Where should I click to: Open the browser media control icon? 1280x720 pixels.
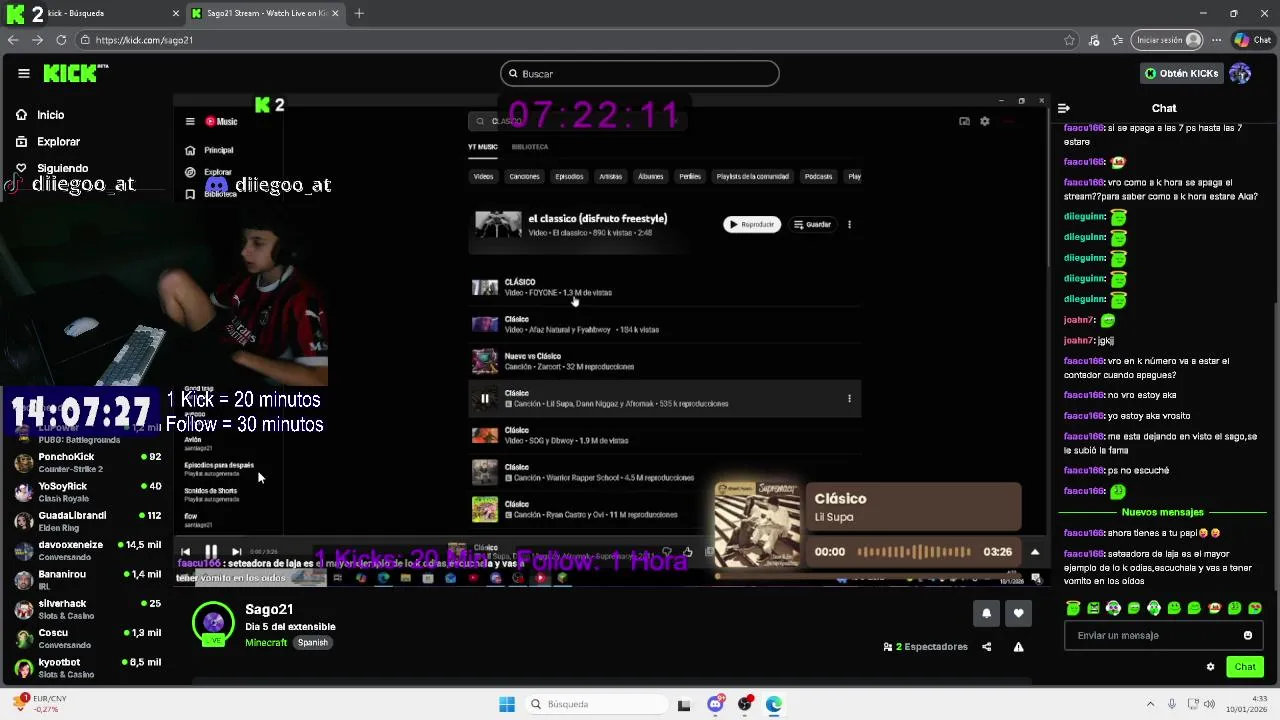(1095, 40)
